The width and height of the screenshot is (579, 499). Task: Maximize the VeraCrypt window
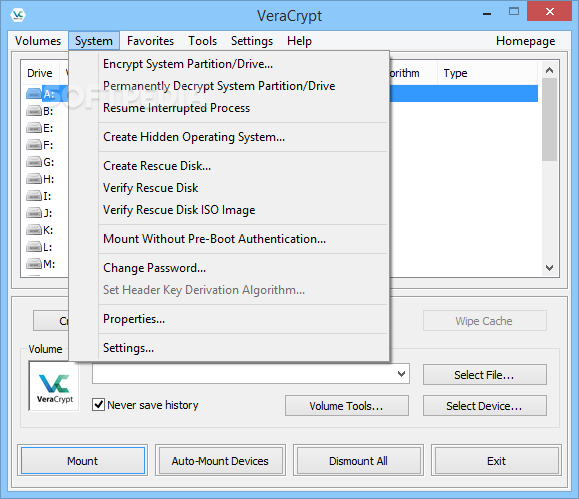(514, 12)
